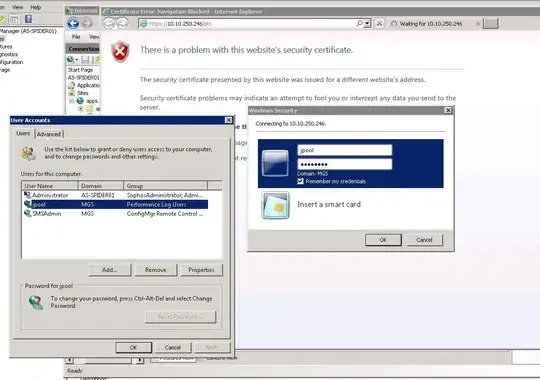Select Application Pools in Connections tree
The image size is (540, 380).
[x=84, y=85]
